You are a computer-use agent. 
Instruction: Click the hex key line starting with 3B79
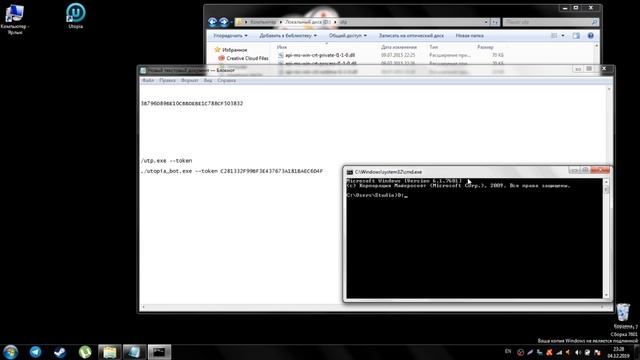pos(192,104)
